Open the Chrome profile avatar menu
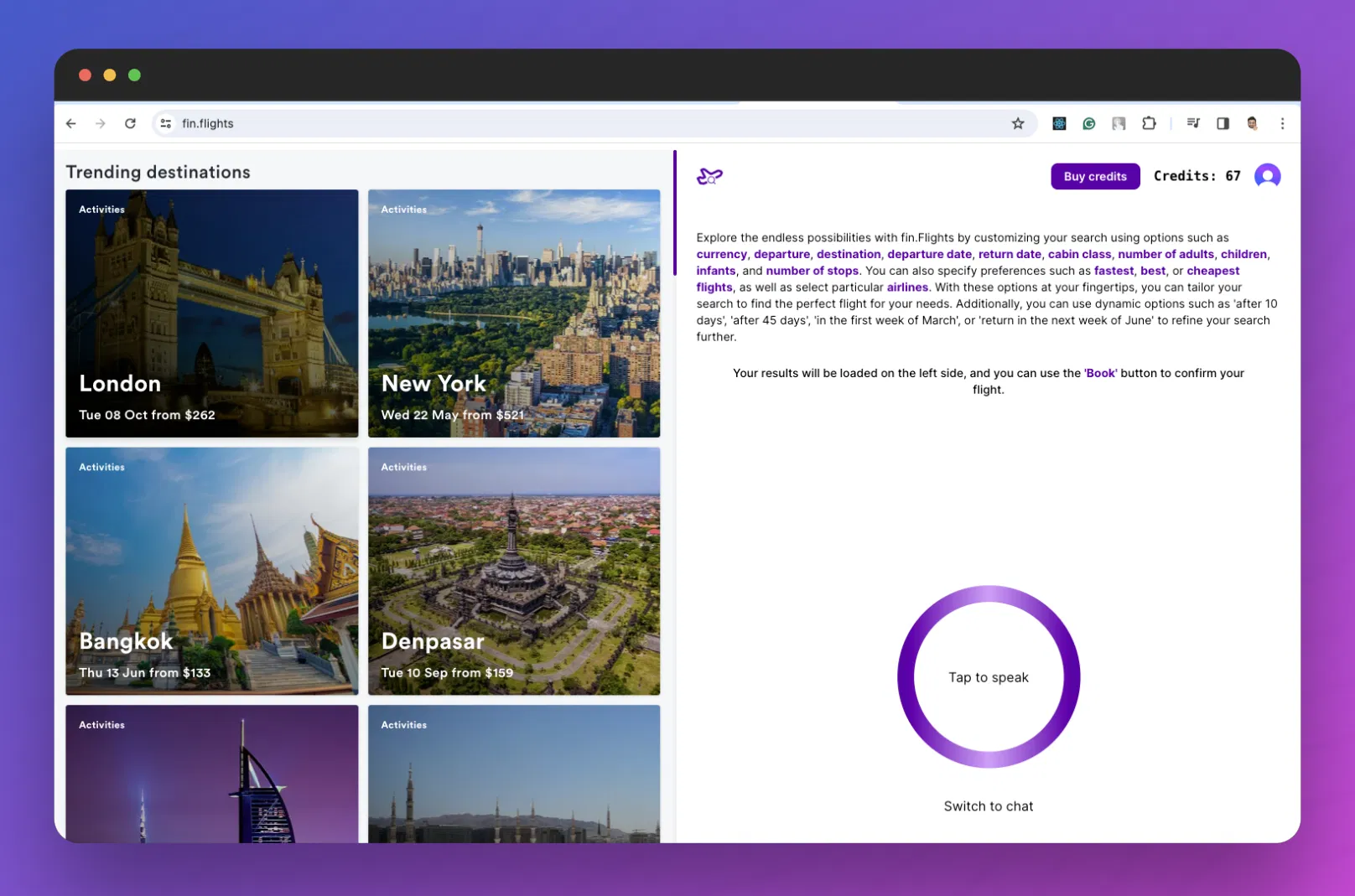The image size is (1355, 896). [1252, 124]
